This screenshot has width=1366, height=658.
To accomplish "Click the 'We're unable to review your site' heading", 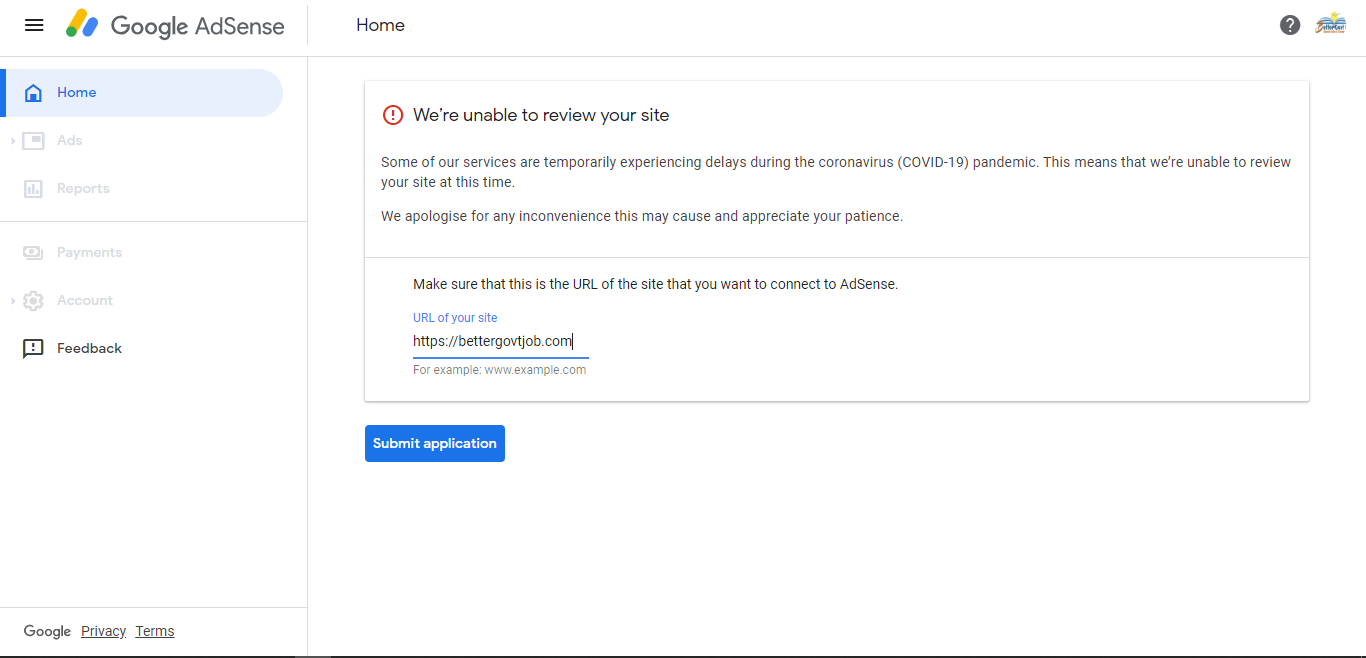I will [541, 115].
